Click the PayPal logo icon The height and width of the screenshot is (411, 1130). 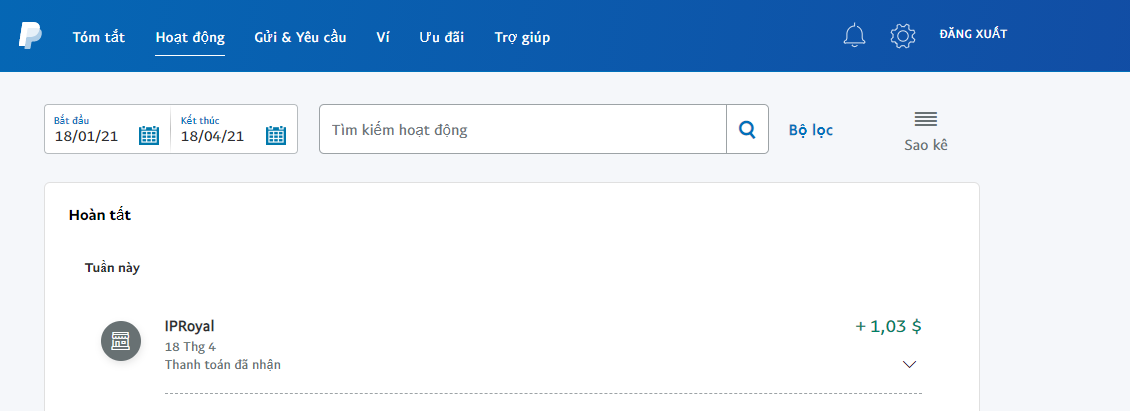pyautogui.click(x=30, y=36)
